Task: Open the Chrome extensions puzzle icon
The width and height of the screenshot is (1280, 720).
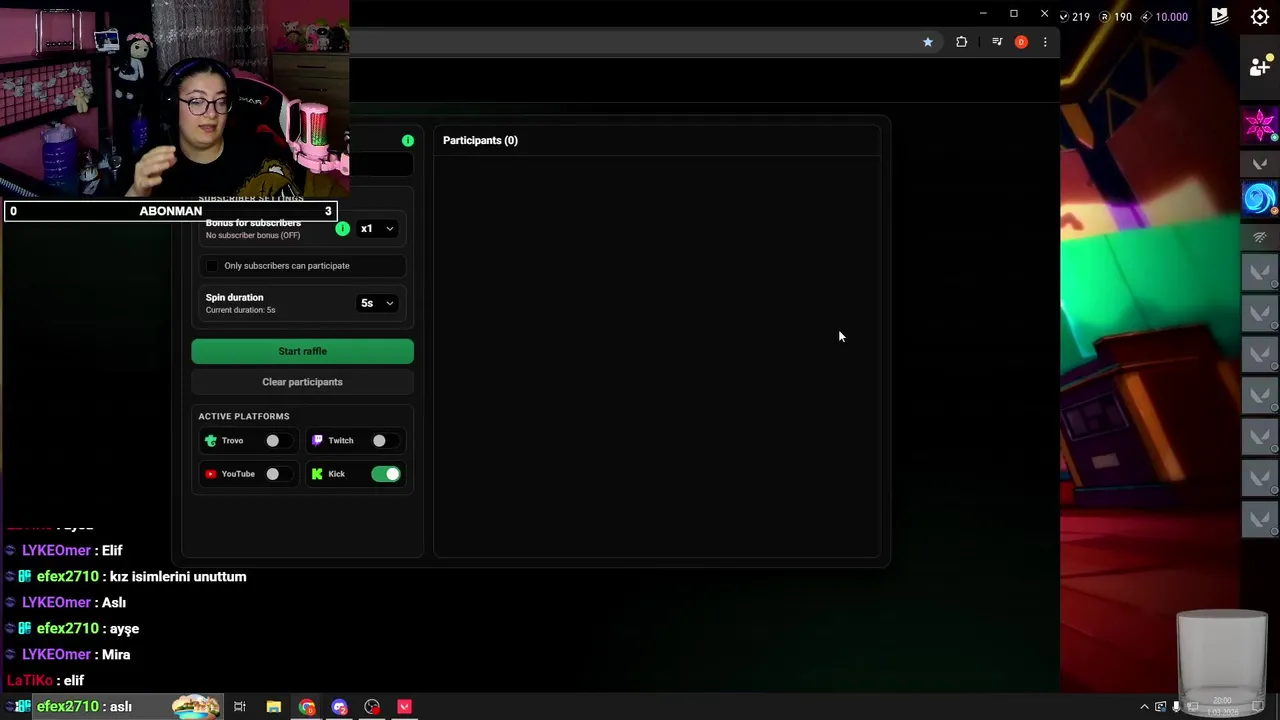Action: (x=961, y=42)
